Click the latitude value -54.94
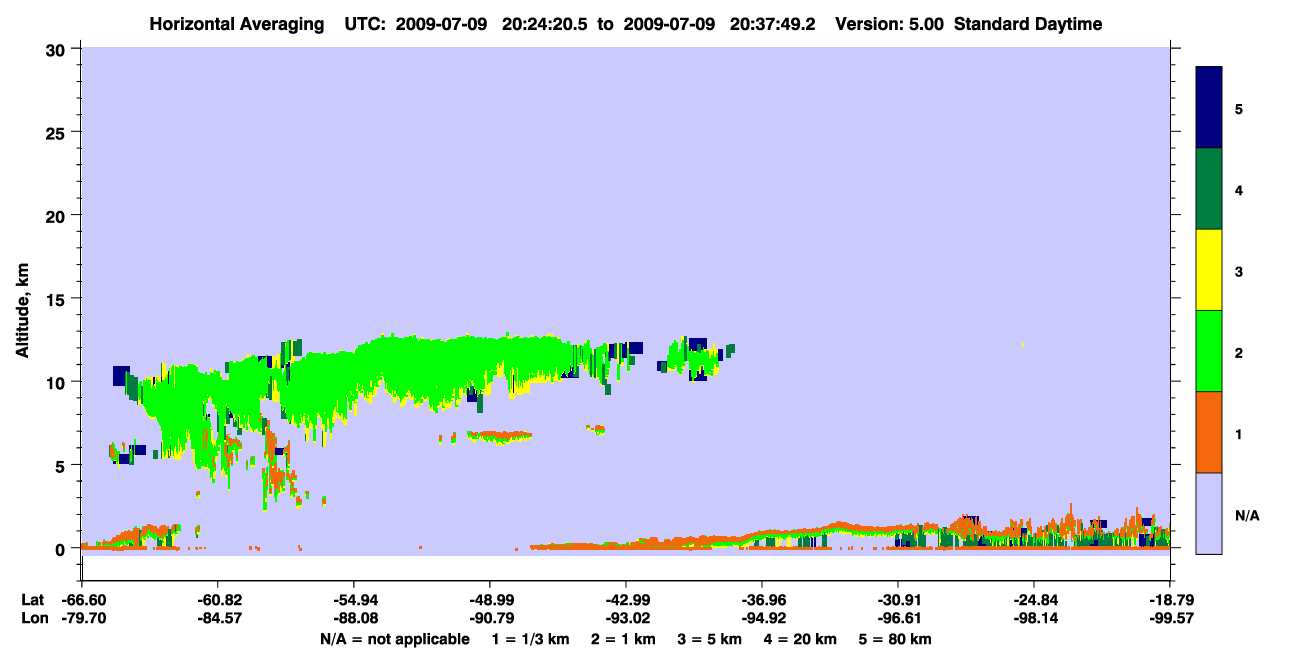Screen dimensions: 1300x667 point(354,600)
